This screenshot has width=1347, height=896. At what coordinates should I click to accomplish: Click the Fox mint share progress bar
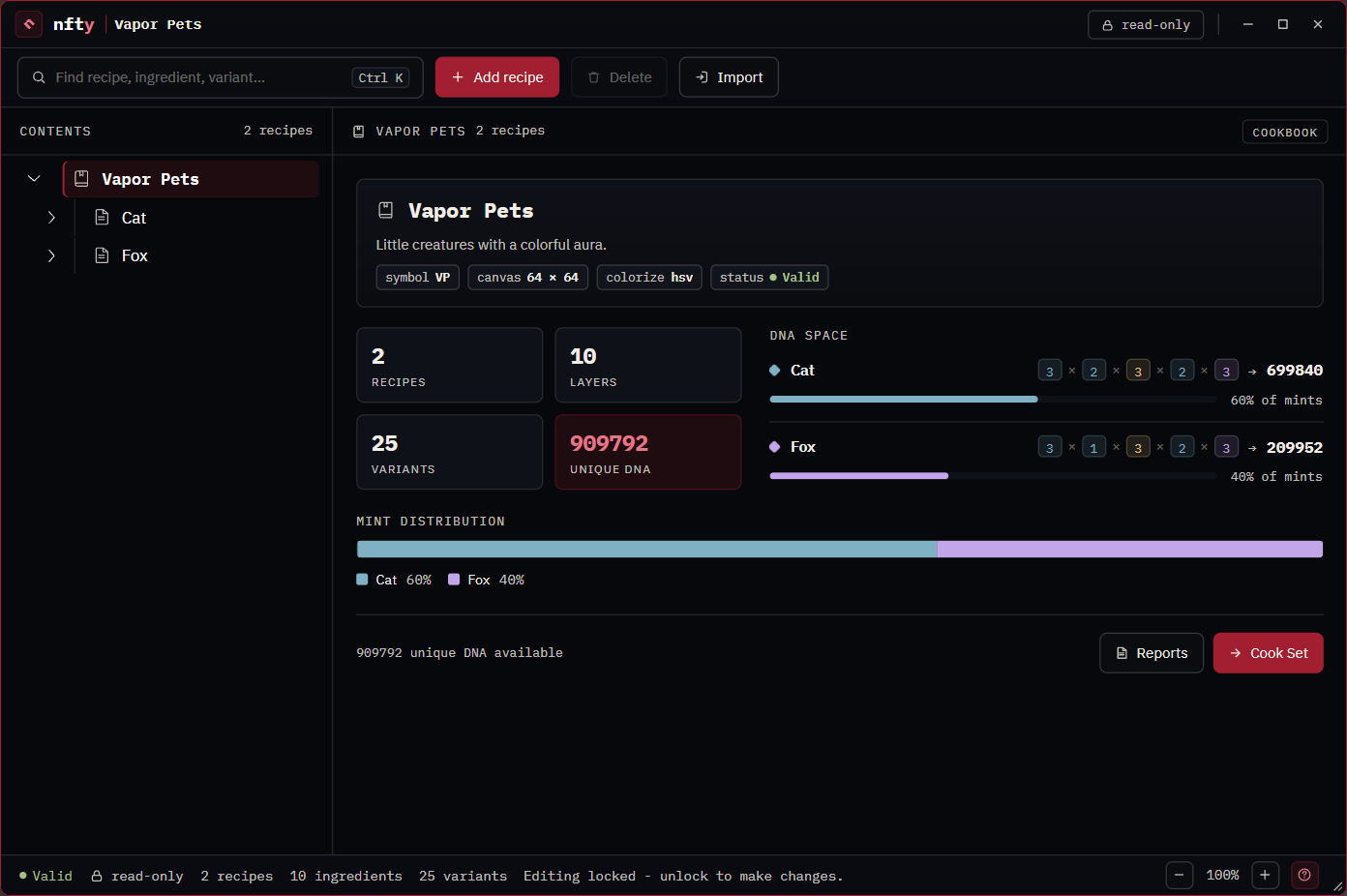point(993,476)
